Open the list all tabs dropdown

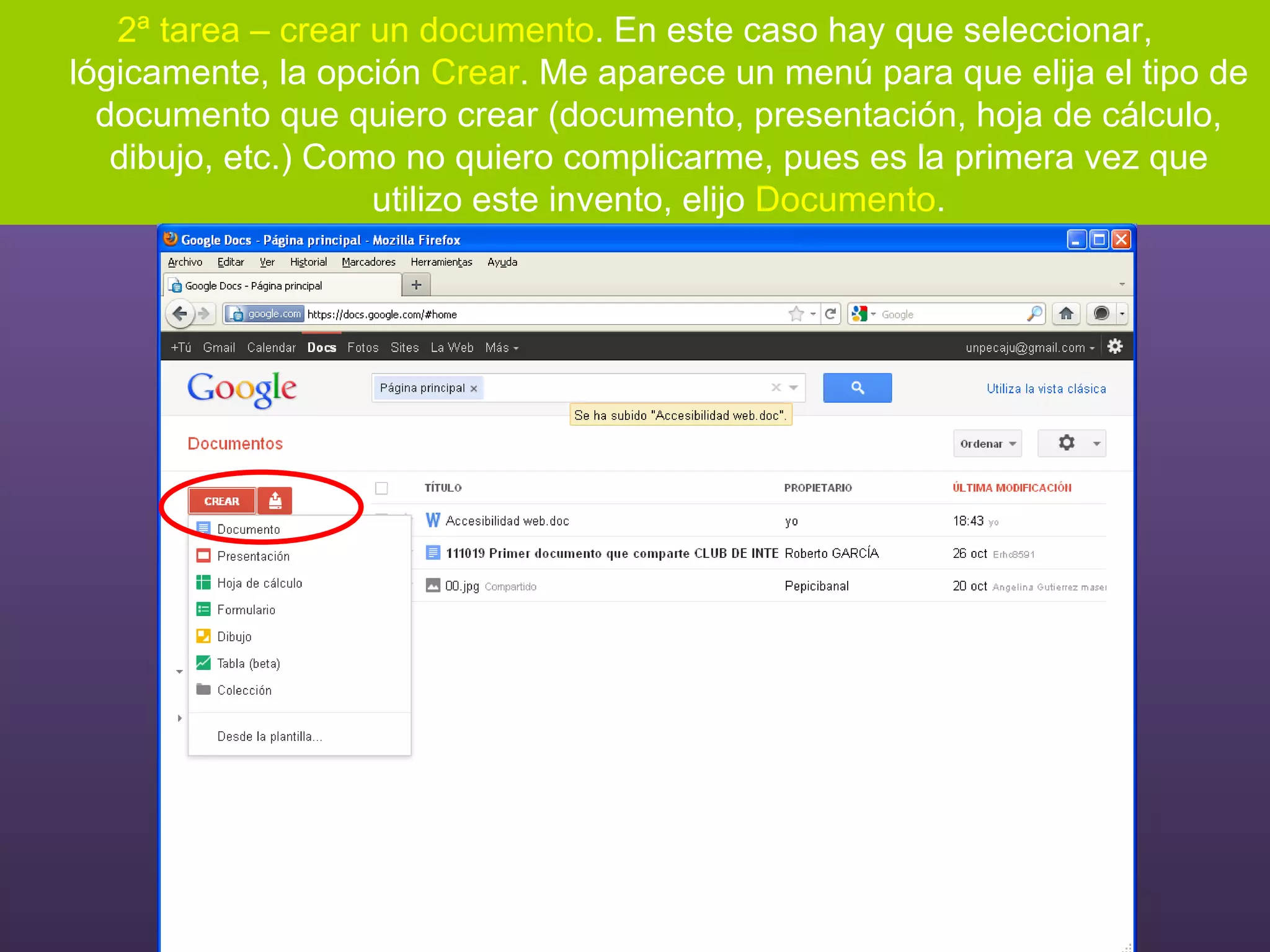(x=1122, y=284)
